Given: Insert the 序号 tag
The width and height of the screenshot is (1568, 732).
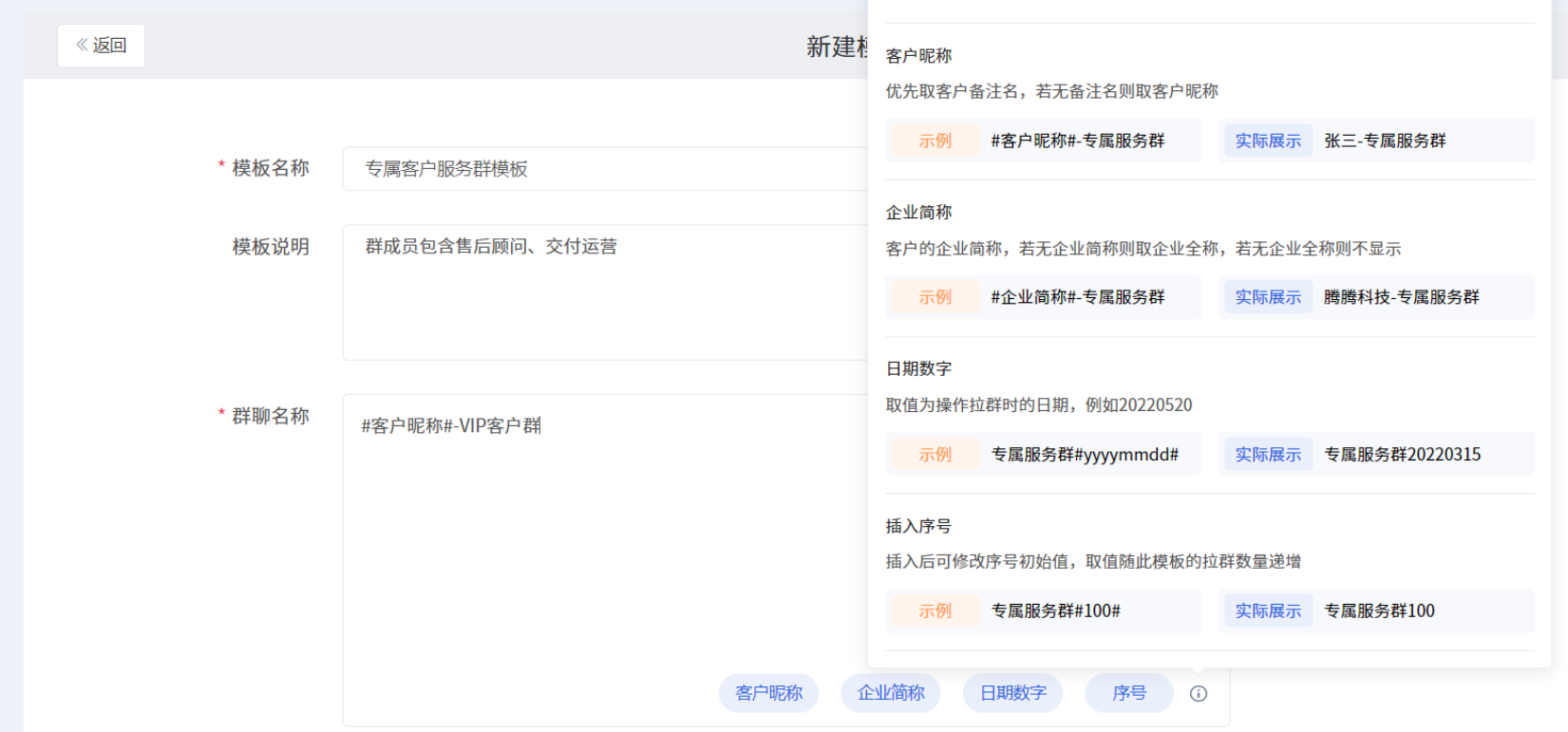Looking at the screenshot, I should [1129, 693].
